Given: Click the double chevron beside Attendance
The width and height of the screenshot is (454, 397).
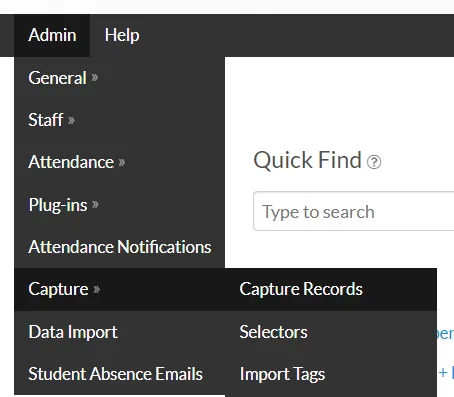Looking at the screenshot, I should 122,163.
